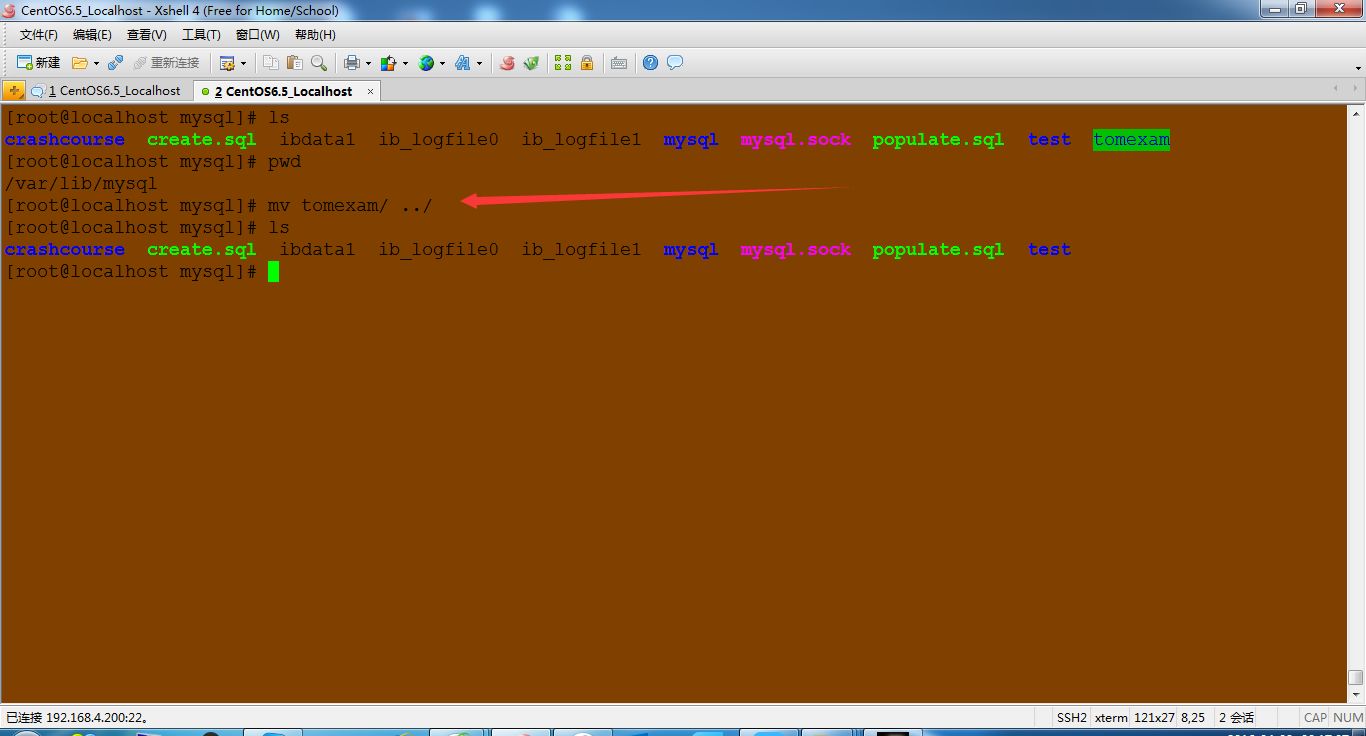1366x736 pixels.
Task: Click the Find magnifier icon
Action: click(x=319, y=63)
